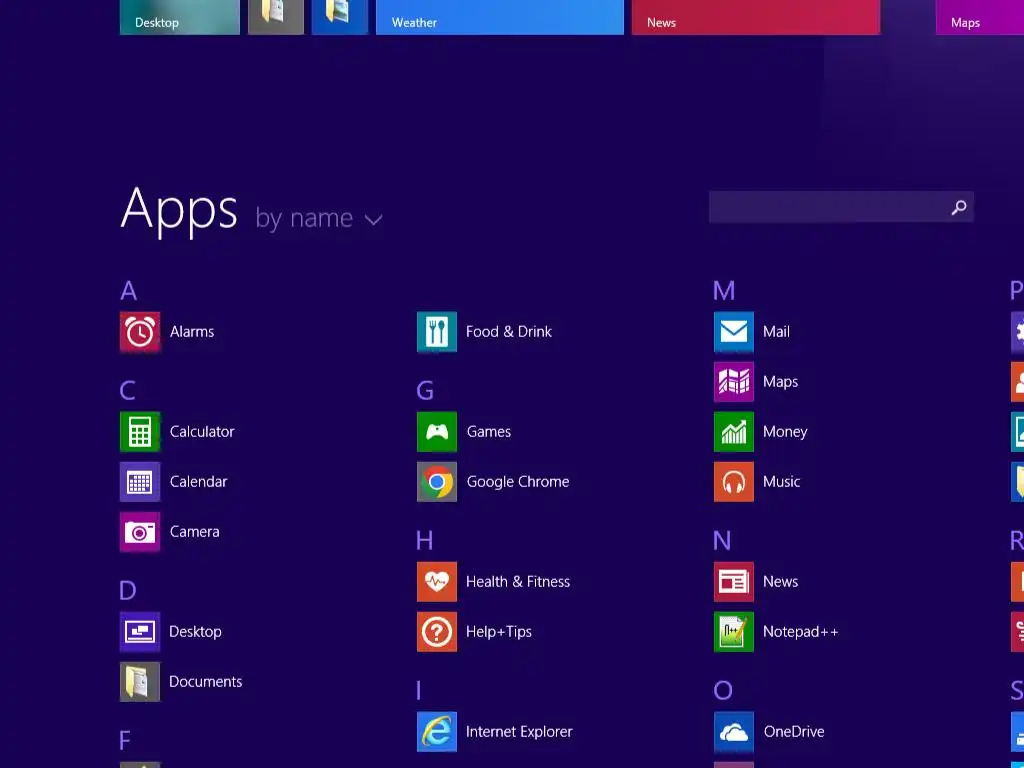
Task: Launch the Calculator icon
Action: pos(140,432)
